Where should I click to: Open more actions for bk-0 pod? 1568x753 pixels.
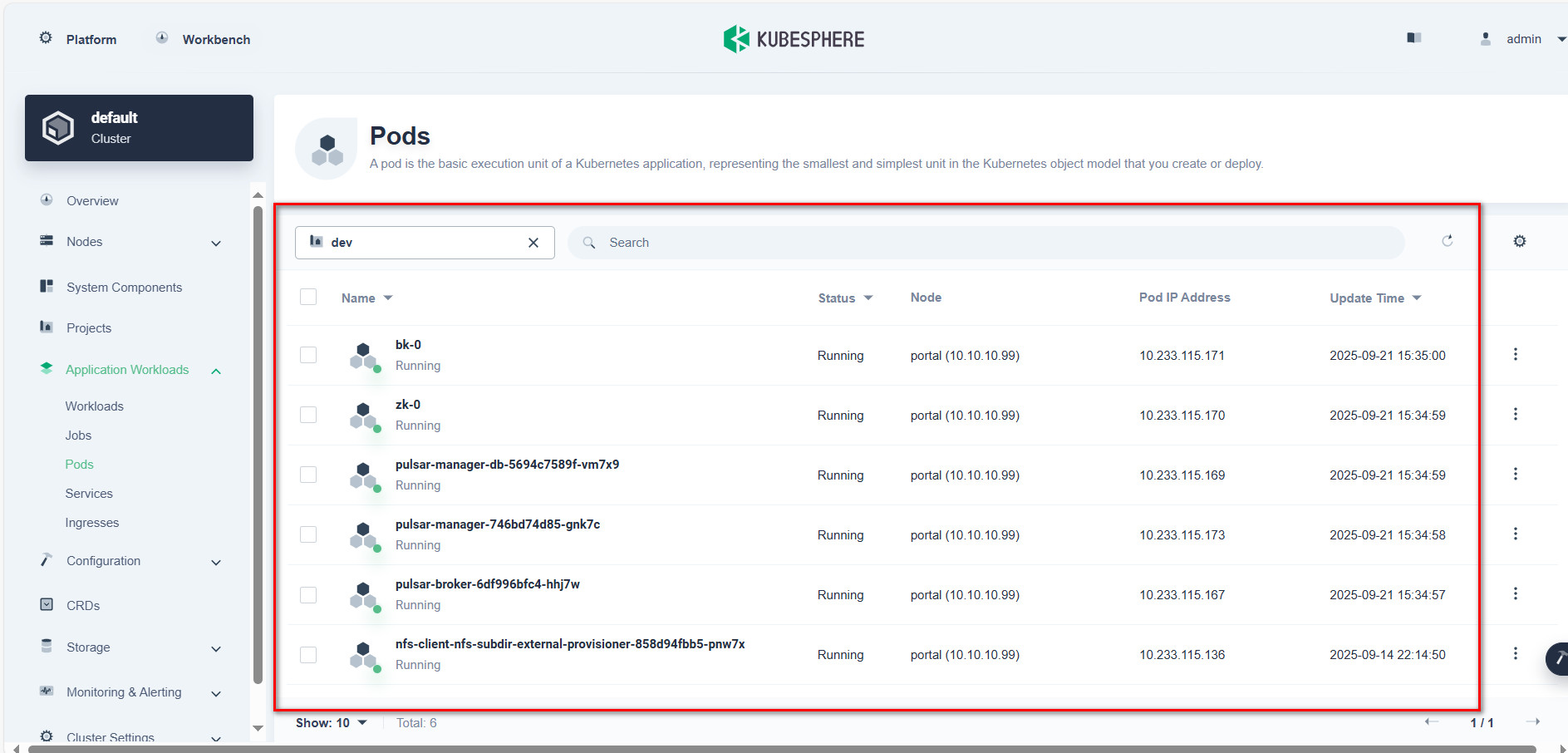pos(1516,355)
